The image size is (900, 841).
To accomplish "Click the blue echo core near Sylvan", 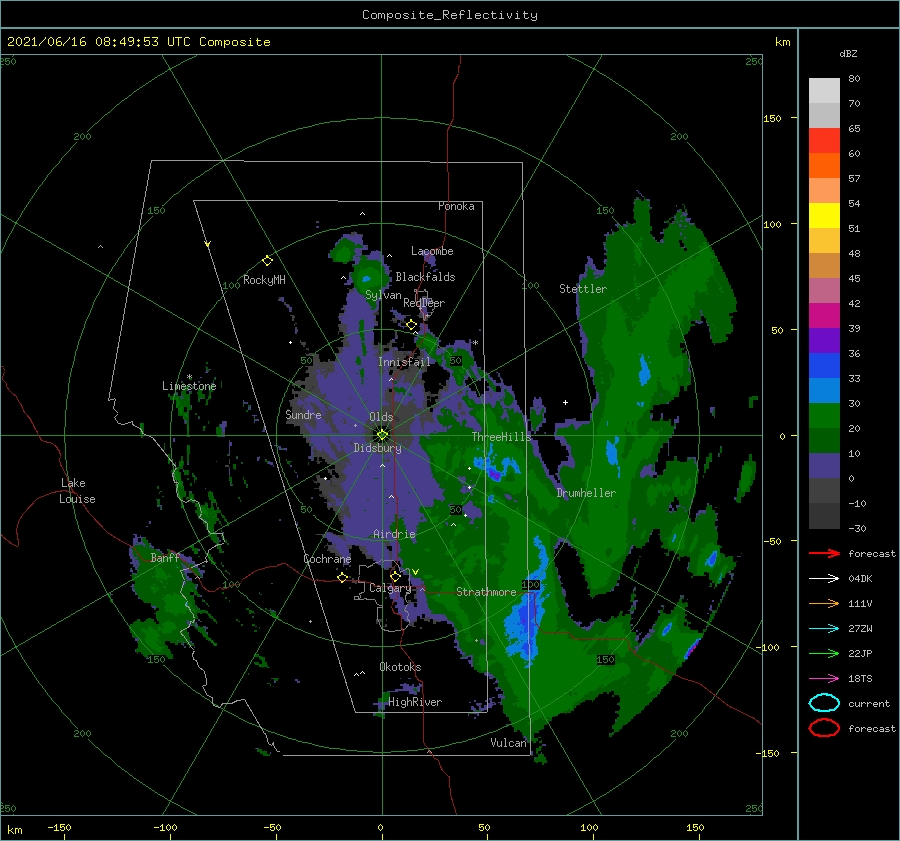I will click(x=366, y=280).
